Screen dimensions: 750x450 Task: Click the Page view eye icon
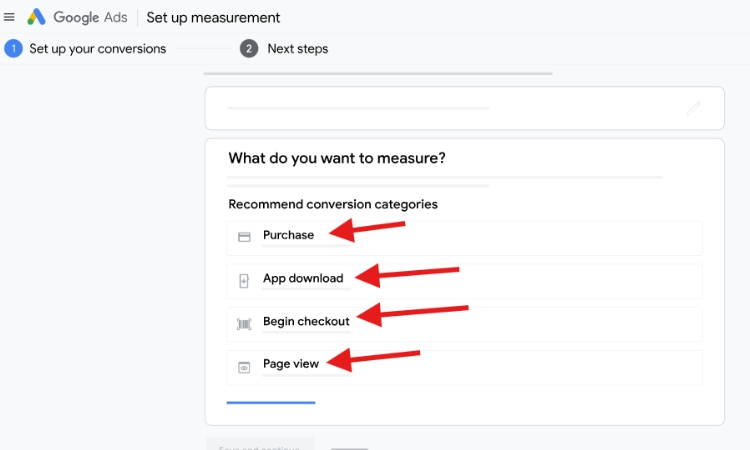click(x=244, y=367)
